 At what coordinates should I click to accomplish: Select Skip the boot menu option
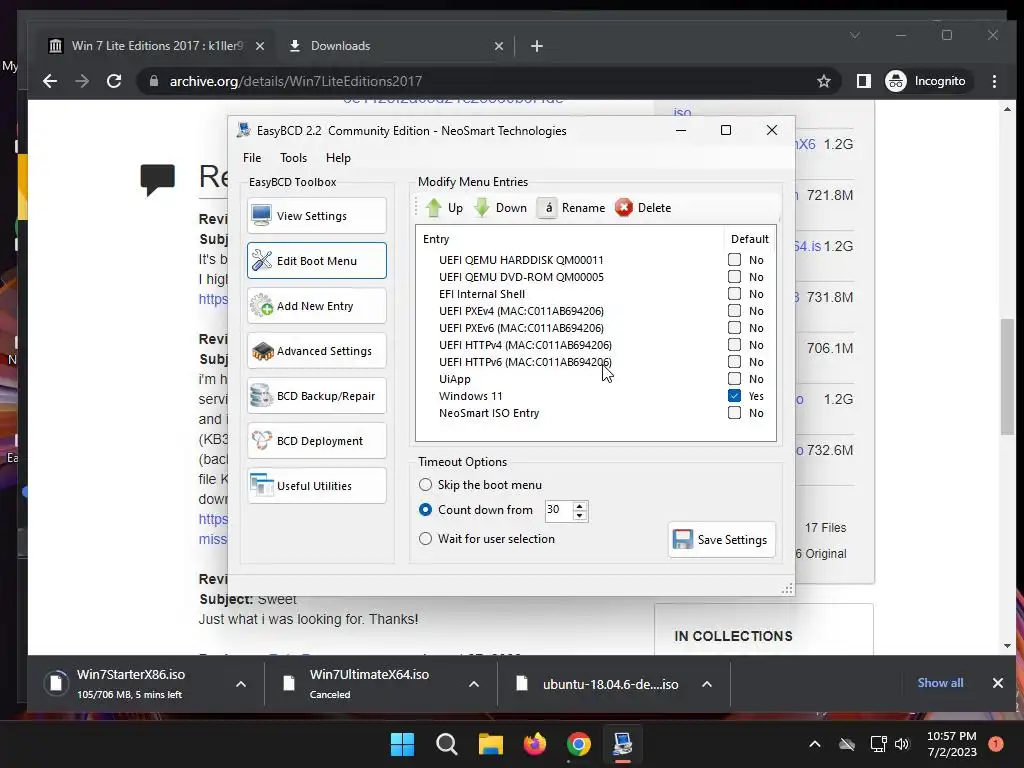(x=425, y=485)
